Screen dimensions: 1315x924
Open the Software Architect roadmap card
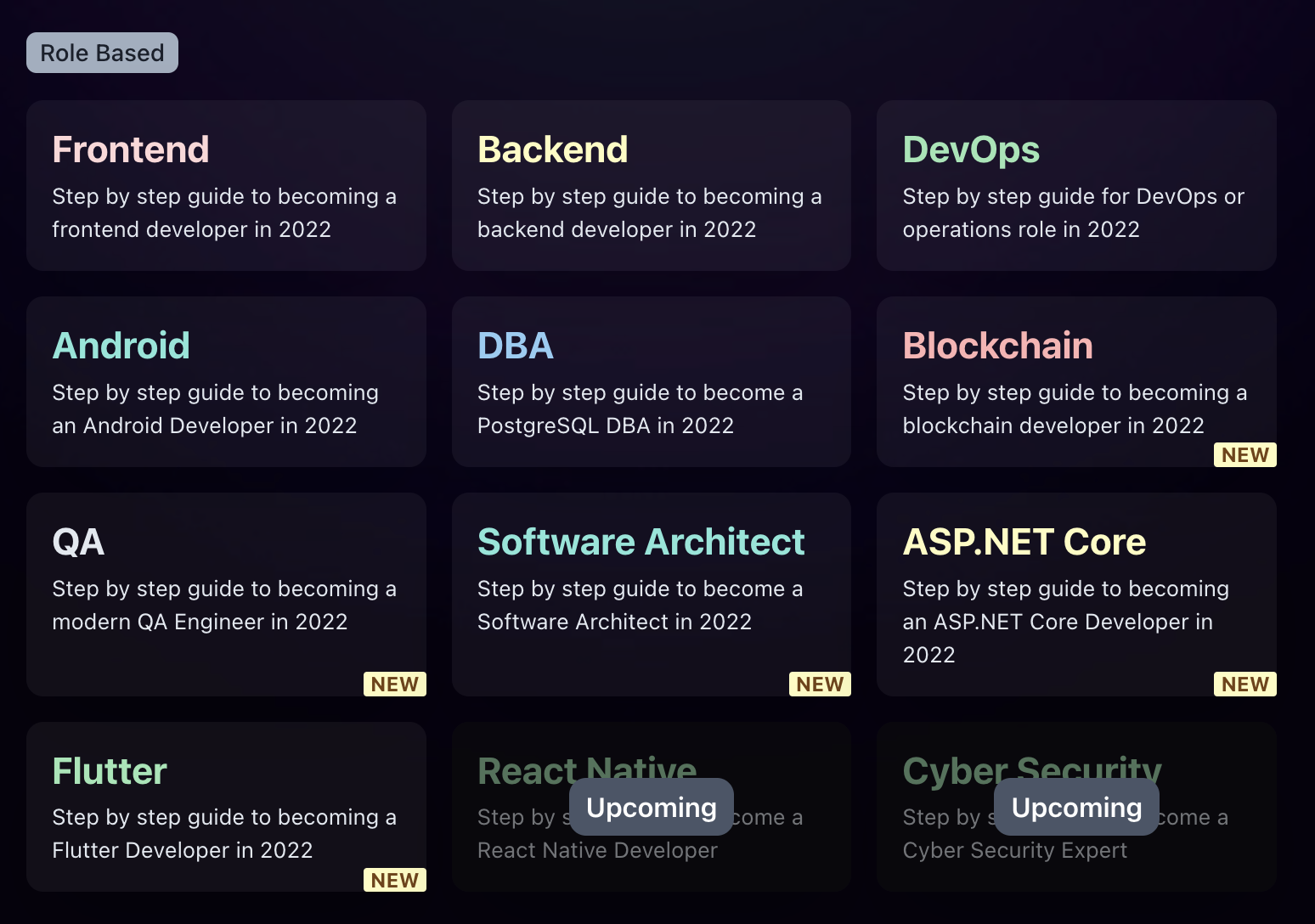[652, 594]
